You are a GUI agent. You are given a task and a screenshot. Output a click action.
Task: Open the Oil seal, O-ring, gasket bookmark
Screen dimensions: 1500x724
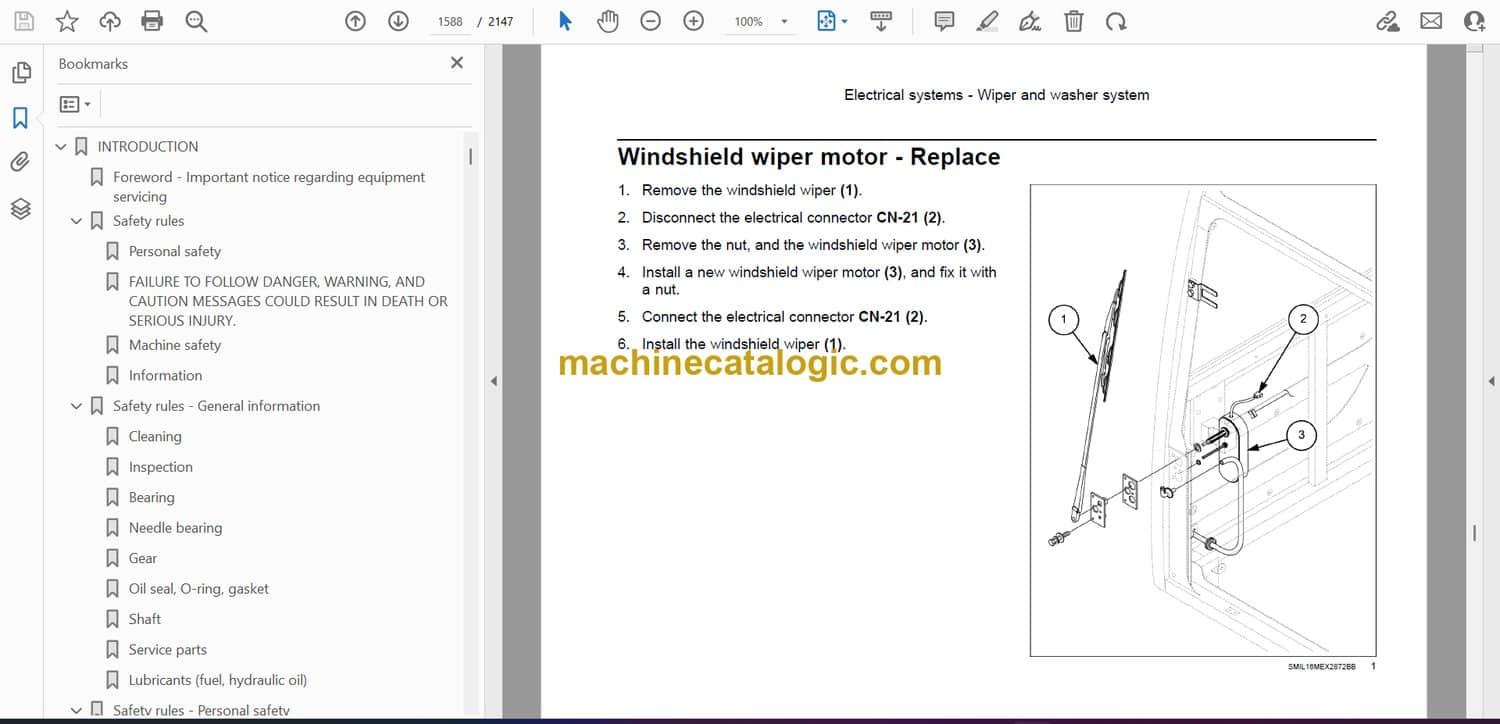coord(199,589)
